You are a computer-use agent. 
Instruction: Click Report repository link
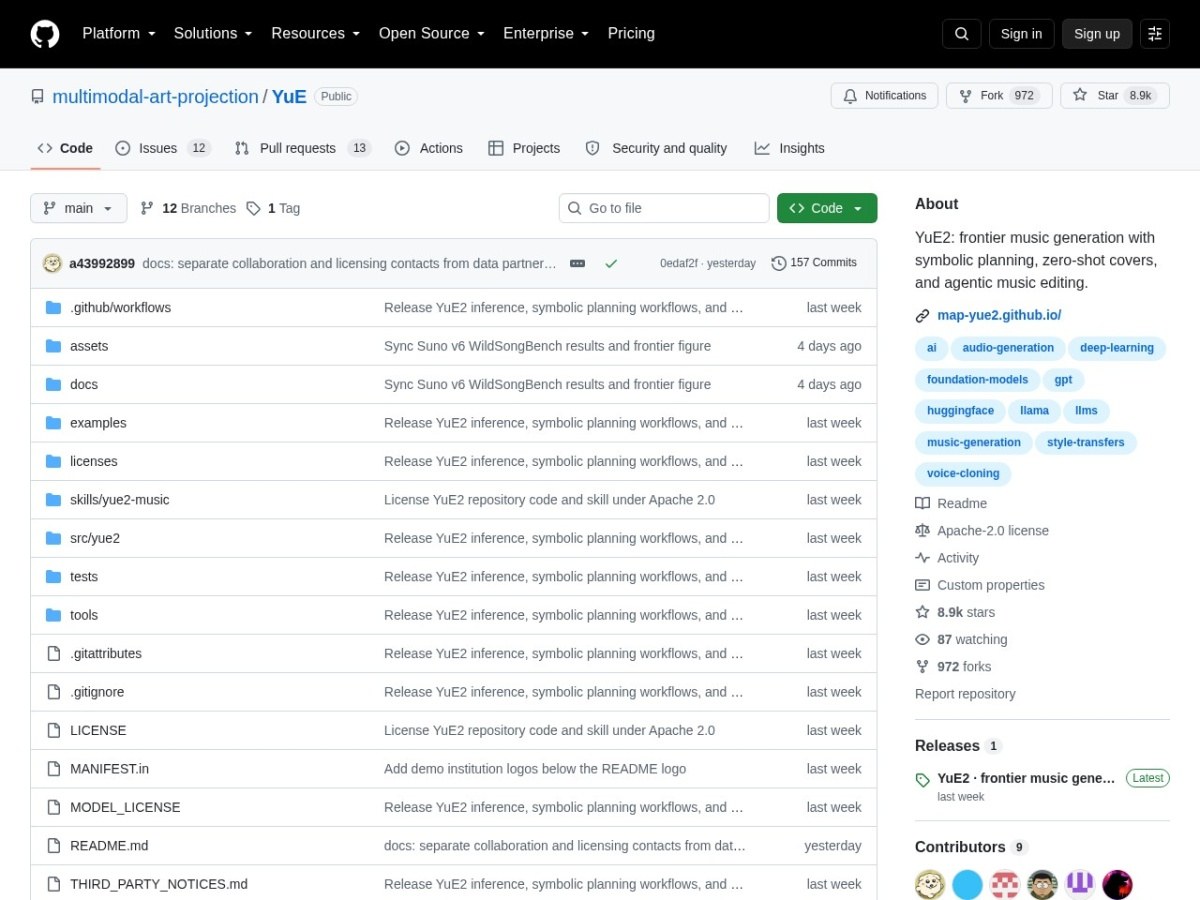pos(965,694)
